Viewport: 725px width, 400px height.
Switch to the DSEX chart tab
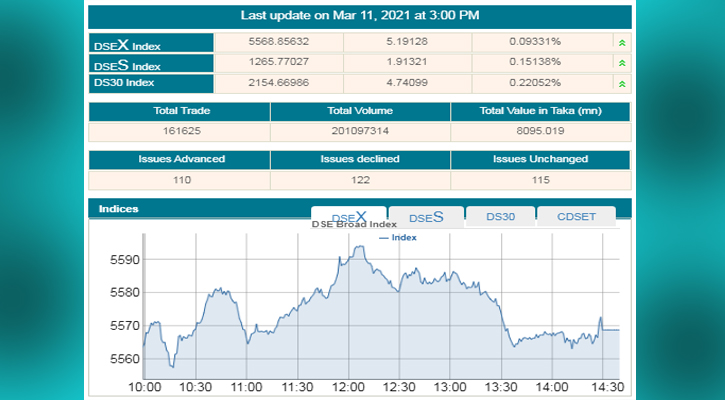pos(349,217)
